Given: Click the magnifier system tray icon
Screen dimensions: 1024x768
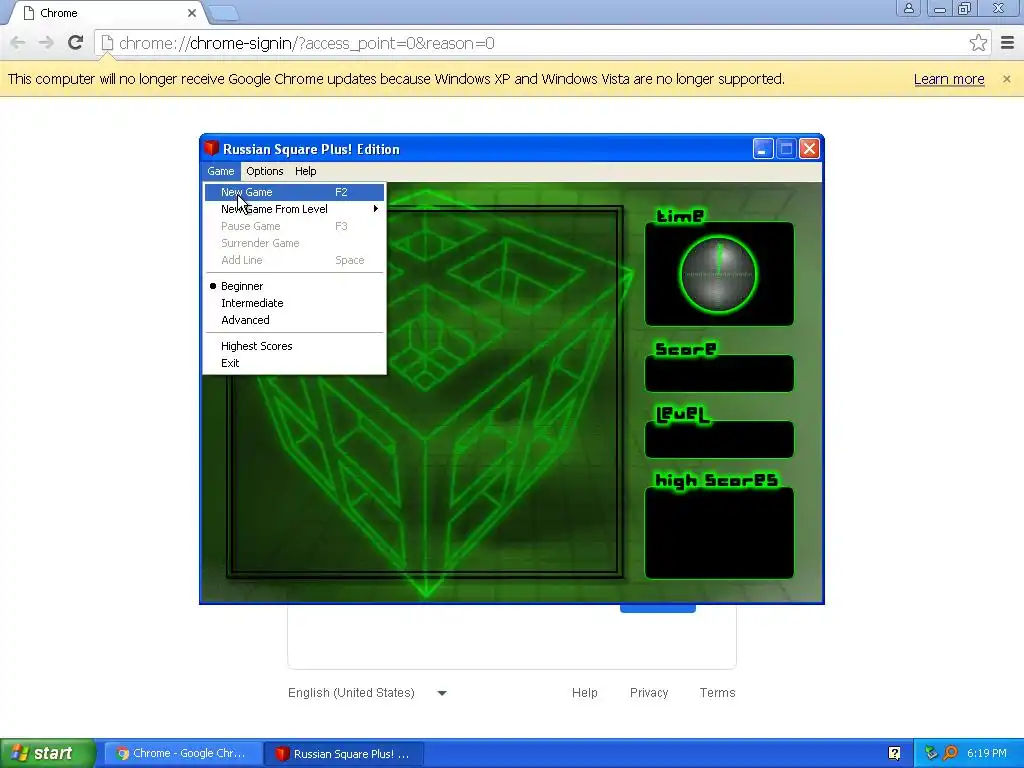Looking at the screenshot, I should pyautogui.click(x=951, y=753).
